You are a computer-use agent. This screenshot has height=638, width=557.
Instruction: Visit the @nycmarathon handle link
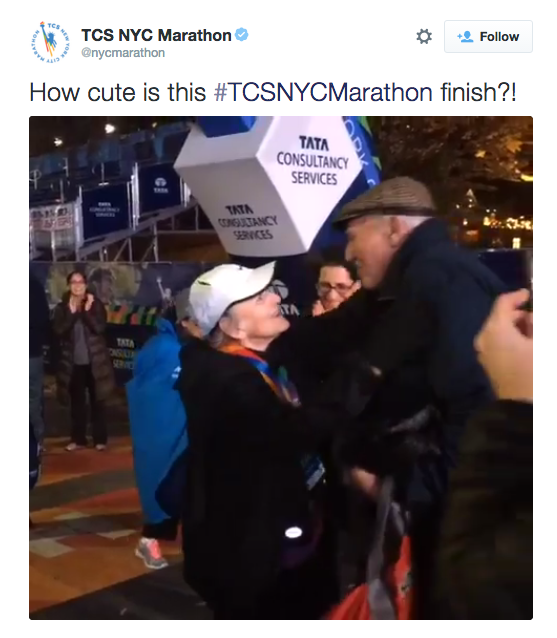pyautogui.click(x=123, y=53)
